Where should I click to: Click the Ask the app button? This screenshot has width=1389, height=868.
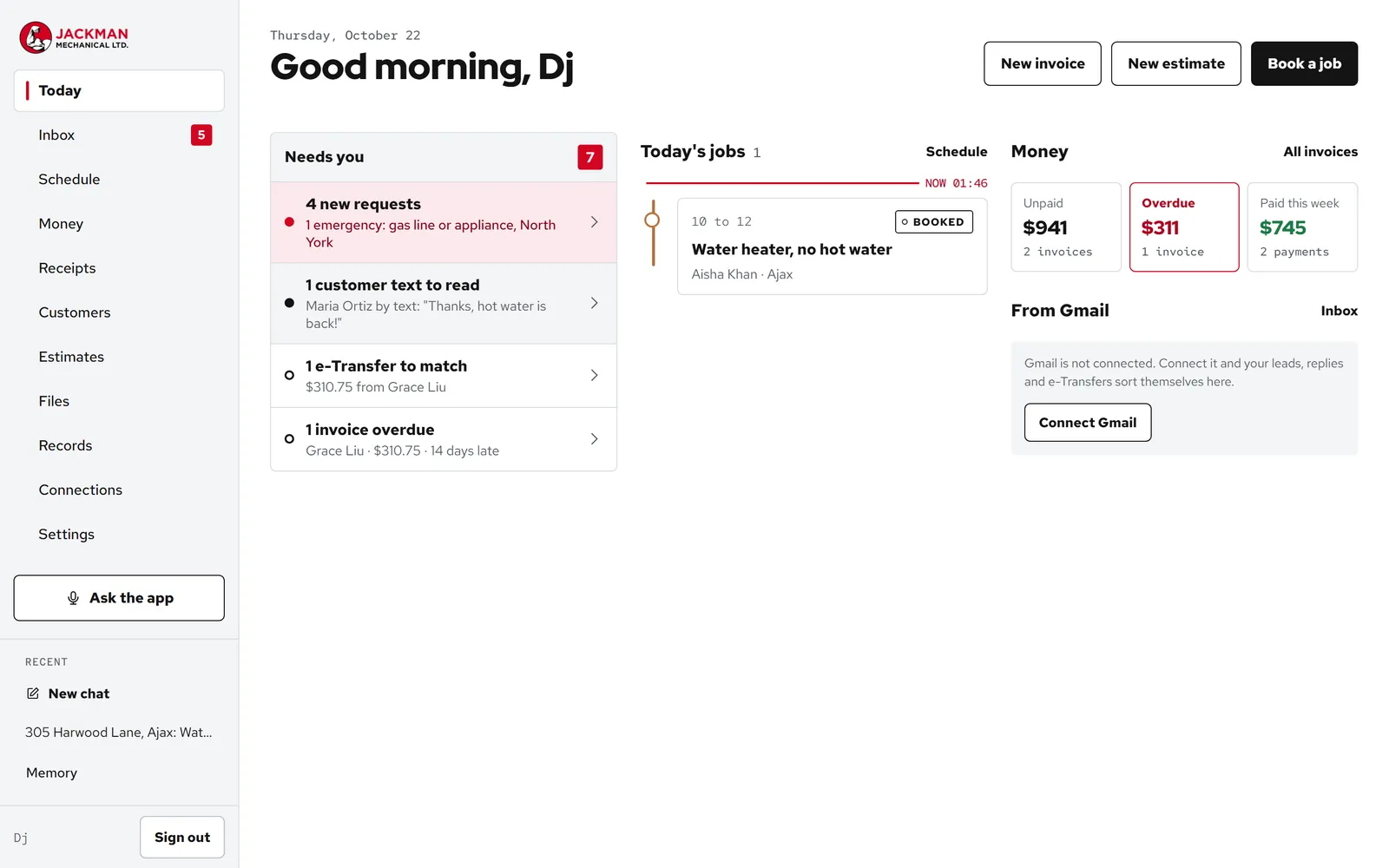119,598
